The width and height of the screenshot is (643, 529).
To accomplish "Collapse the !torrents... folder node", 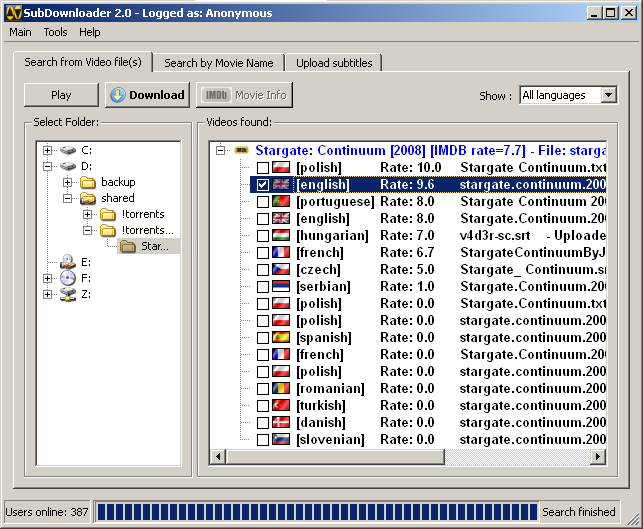I will tap(87, 230).
